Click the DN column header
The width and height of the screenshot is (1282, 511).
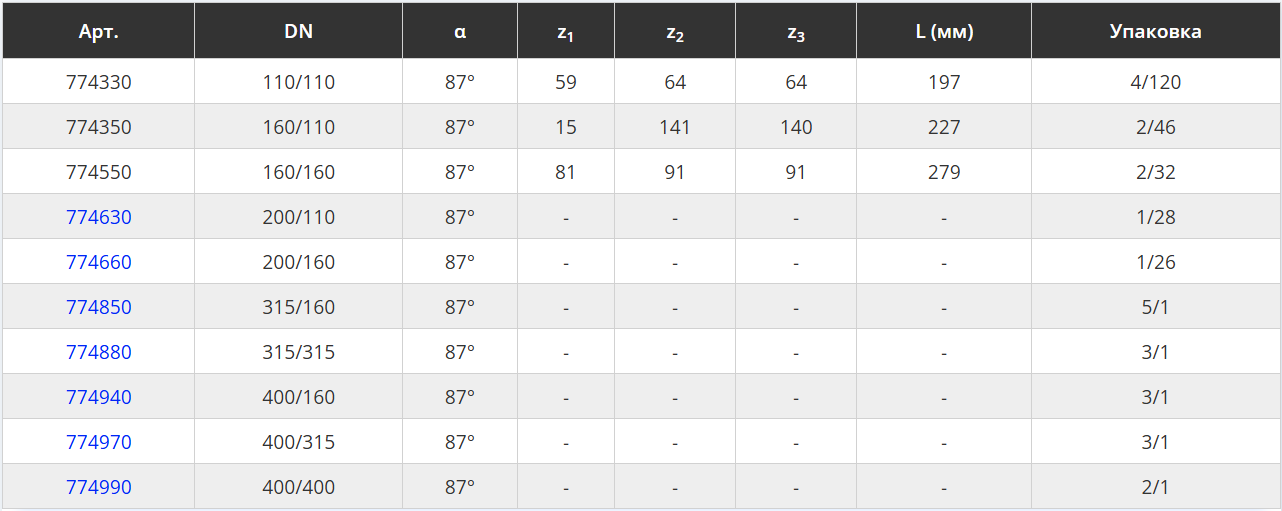tap(298, 31)
